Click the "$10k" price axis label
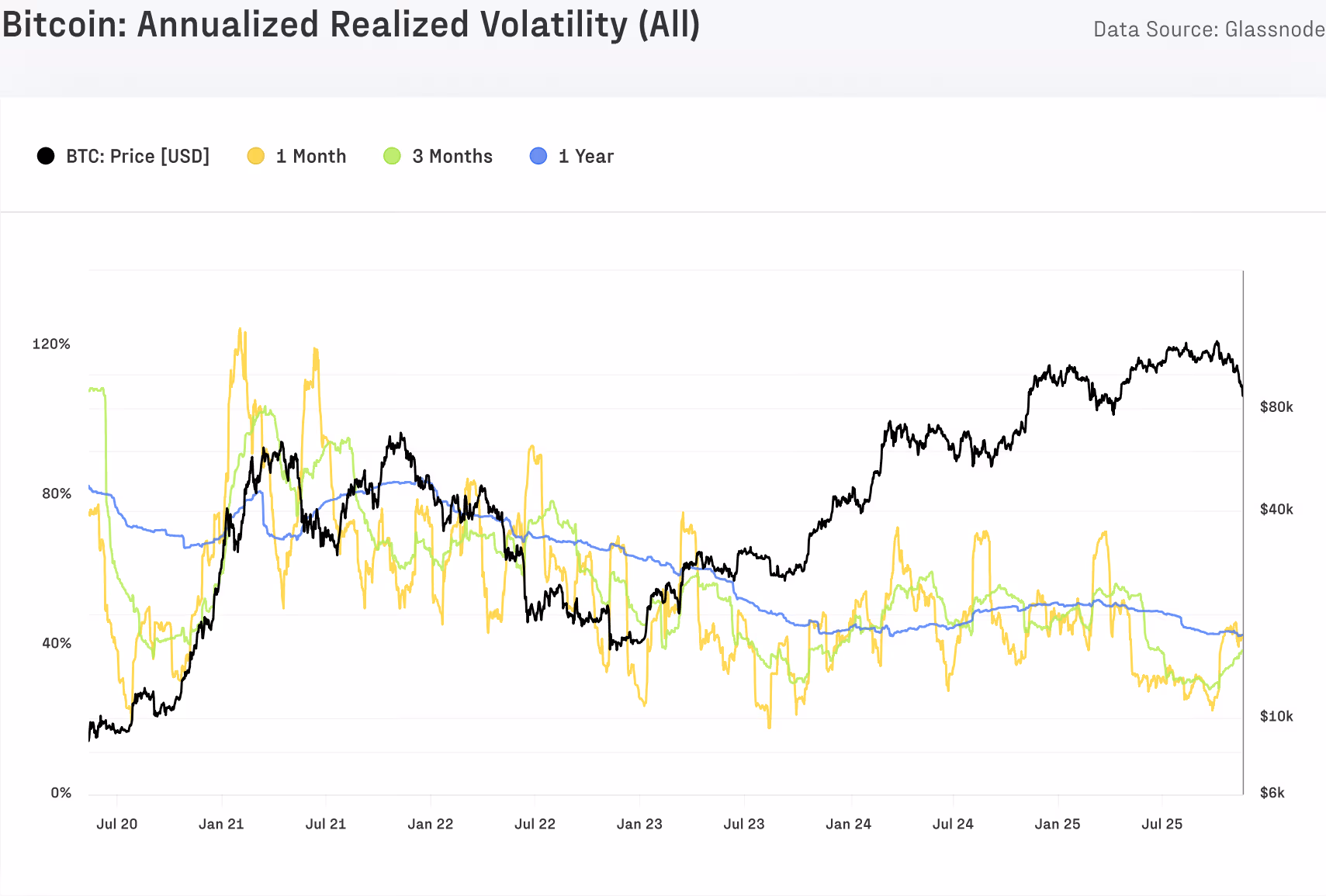This screenshot has height=896, width=1326. (x=1276, y=716)
